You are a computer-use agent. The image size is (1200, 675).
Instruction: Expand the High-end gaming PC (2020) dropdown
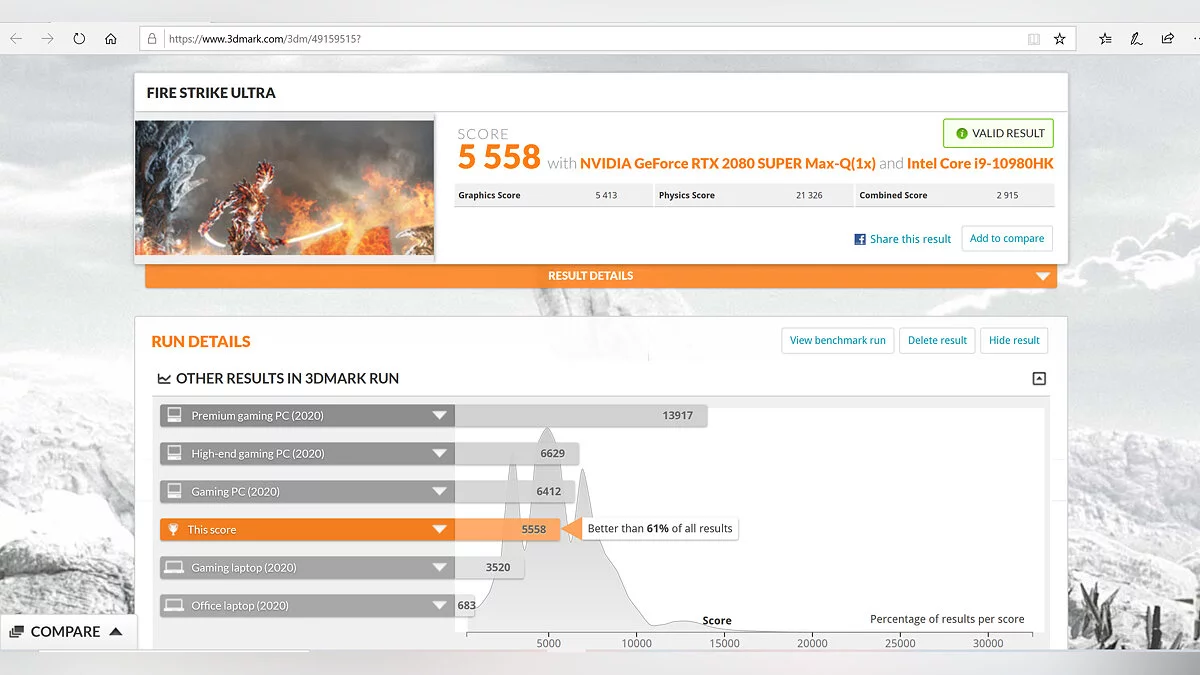[438, 454]
